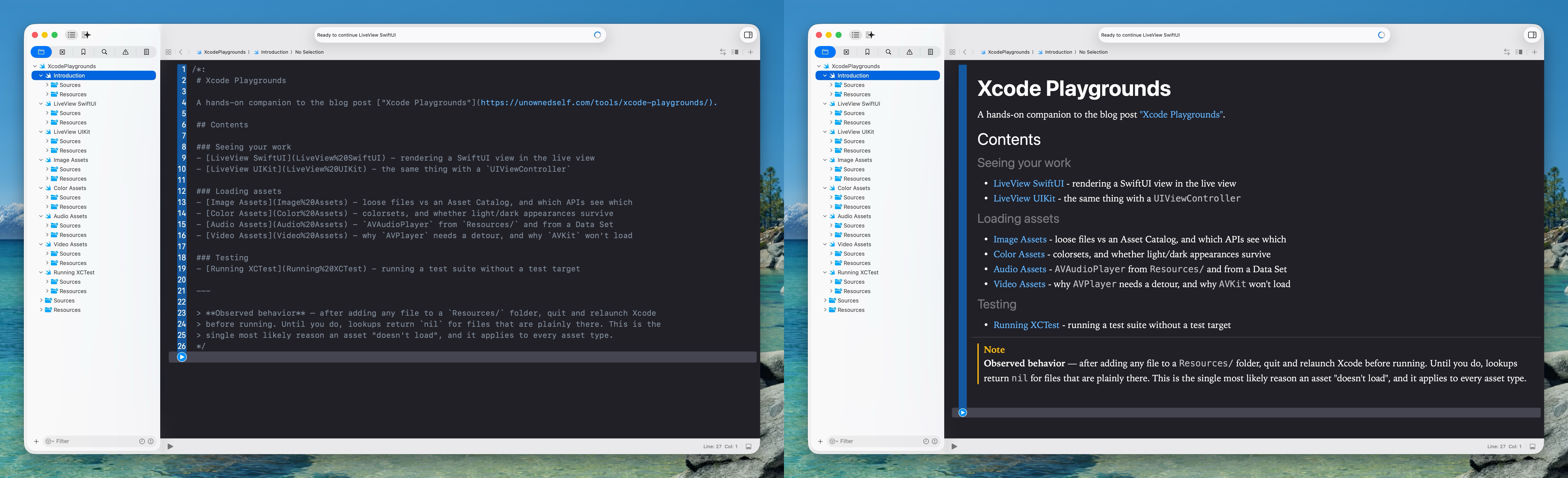Viewport: 1568px width, 478px height.
Task: Open Source Control navigator in right window
Action: [846, 52]
